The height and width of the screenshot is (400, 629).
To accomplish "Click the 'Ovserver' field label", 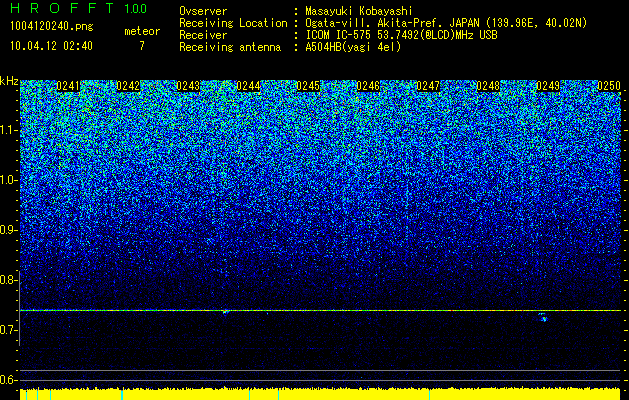I will [203, 11].
